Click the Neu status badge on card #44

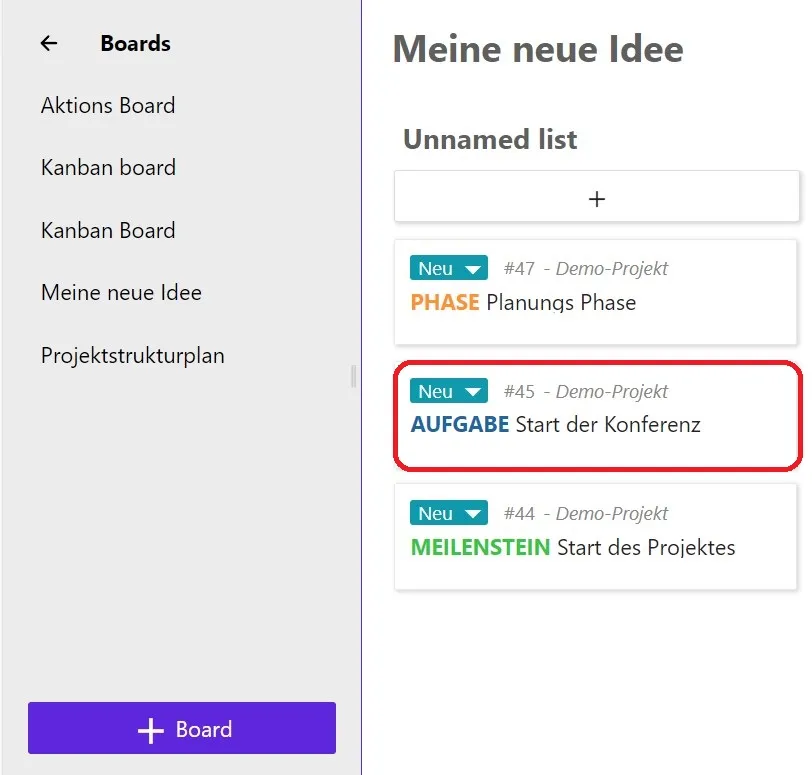438,512
